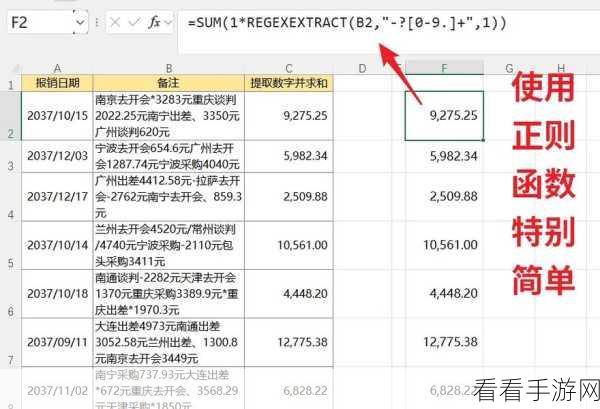This screenshot has width=600, height=409.
Task: Expand the dropdown arrow beside fx
Action: [168, 23]
